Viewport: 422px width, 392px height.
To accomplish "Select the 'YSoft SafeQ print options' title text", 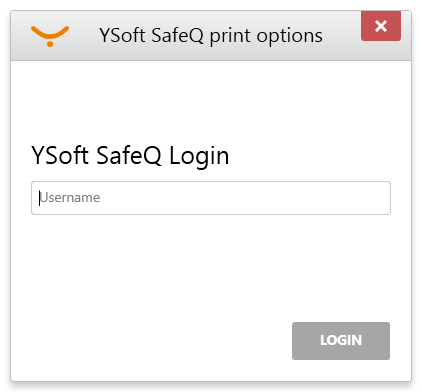I will pyautogui.click(x=211, y=36).
